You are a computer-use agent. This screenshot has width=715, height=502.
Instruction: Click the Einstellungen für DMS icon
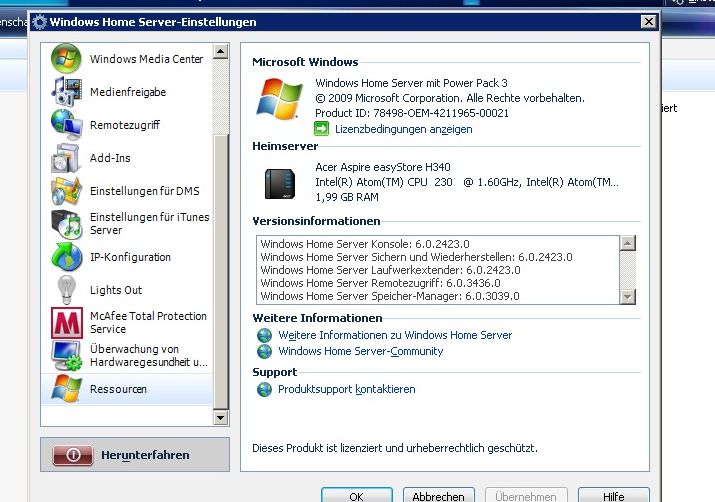point(66,191)
